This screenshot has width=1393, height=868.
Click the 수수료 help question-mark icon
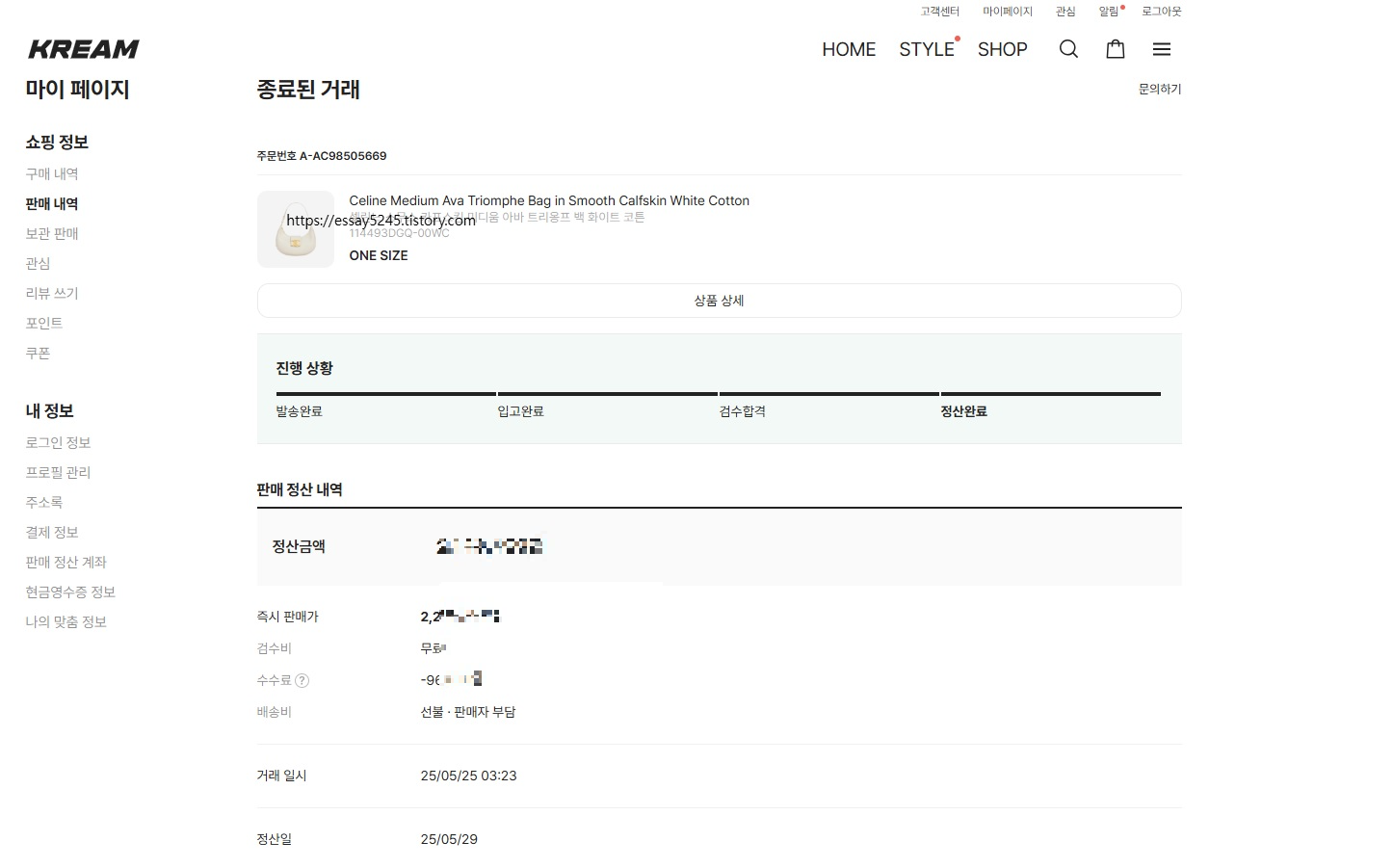(x=302, y=680)
